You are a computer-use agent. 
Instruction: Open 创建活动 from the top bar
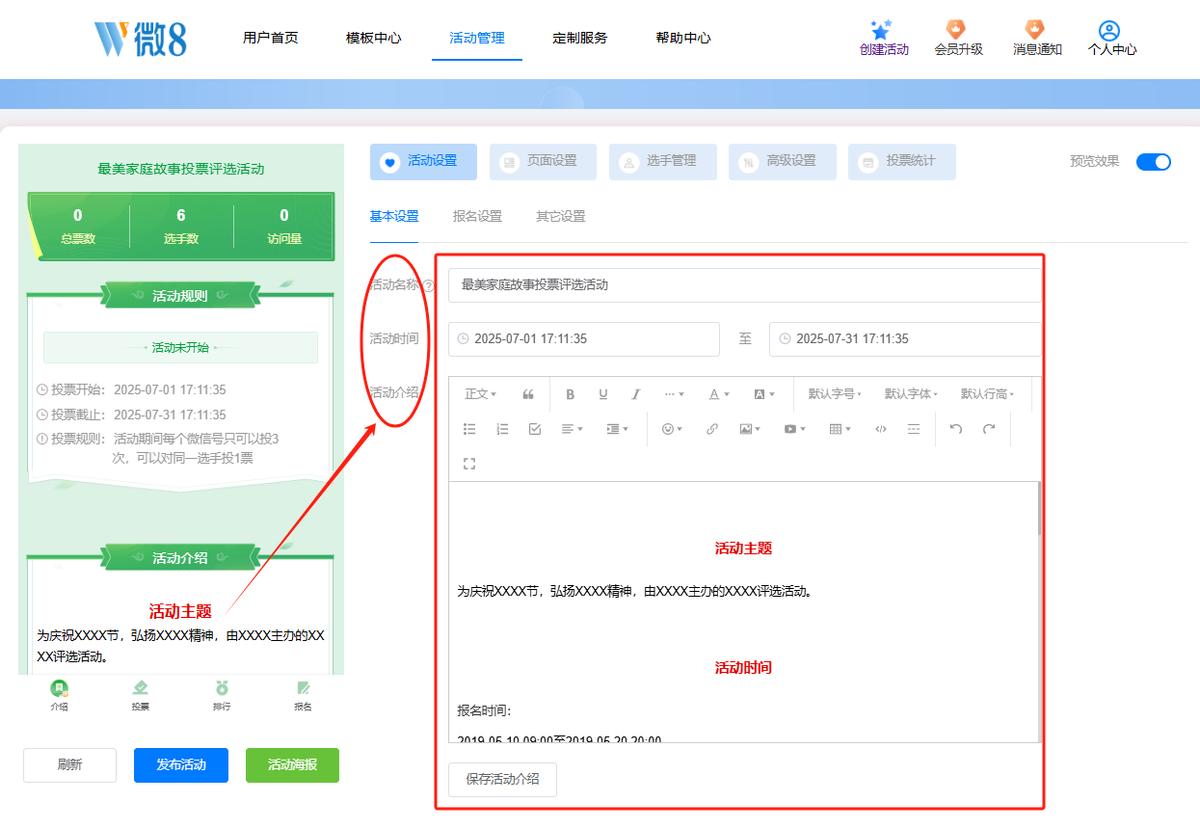(x=884, y=38)
